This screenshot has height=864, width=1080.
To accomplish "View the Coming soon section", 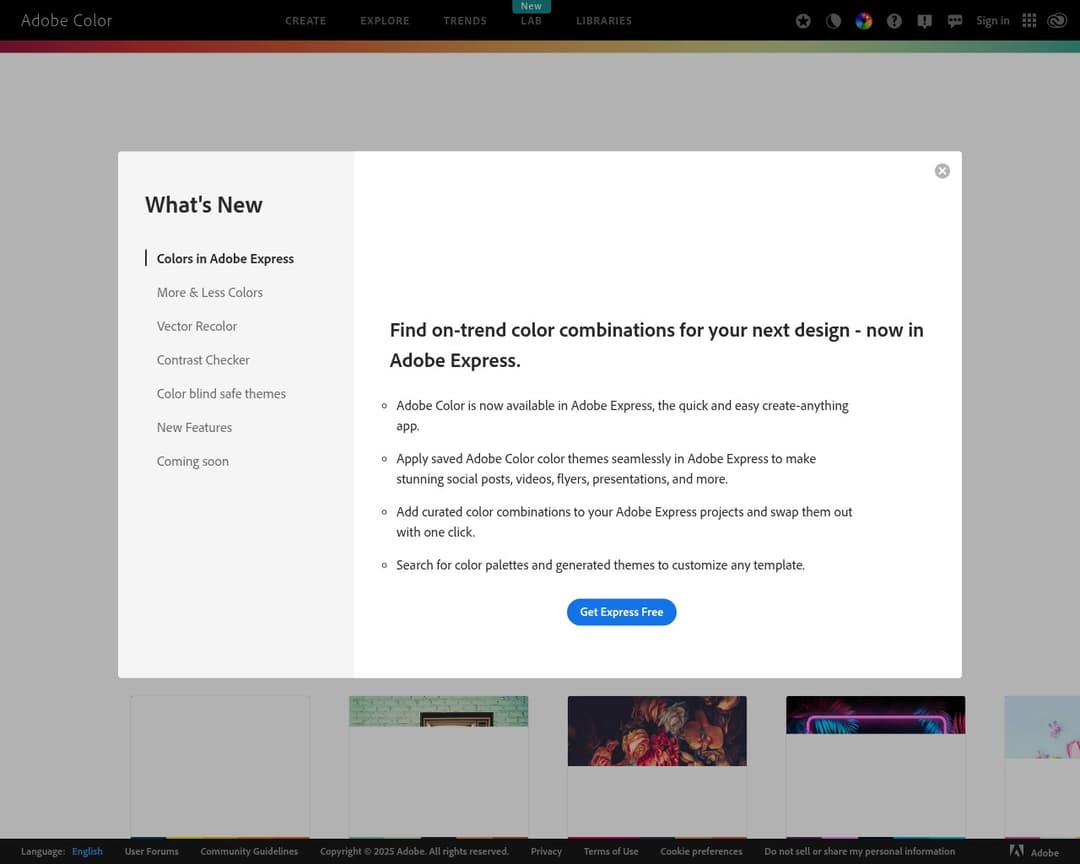I will [x=192, y=461].
